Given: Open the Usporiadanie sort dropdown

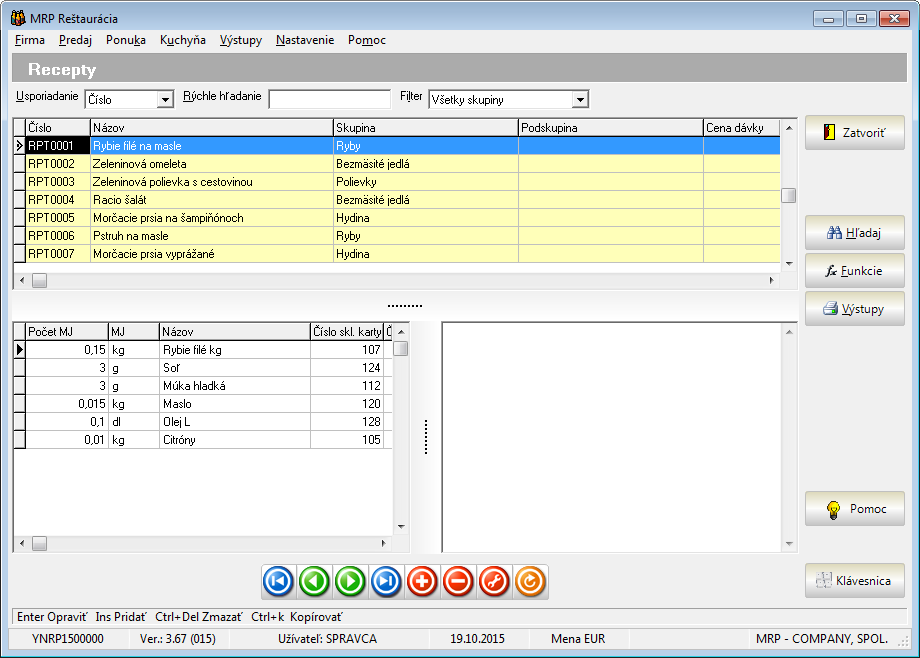Looking at the screenshot, I should [x=165, y=100].
